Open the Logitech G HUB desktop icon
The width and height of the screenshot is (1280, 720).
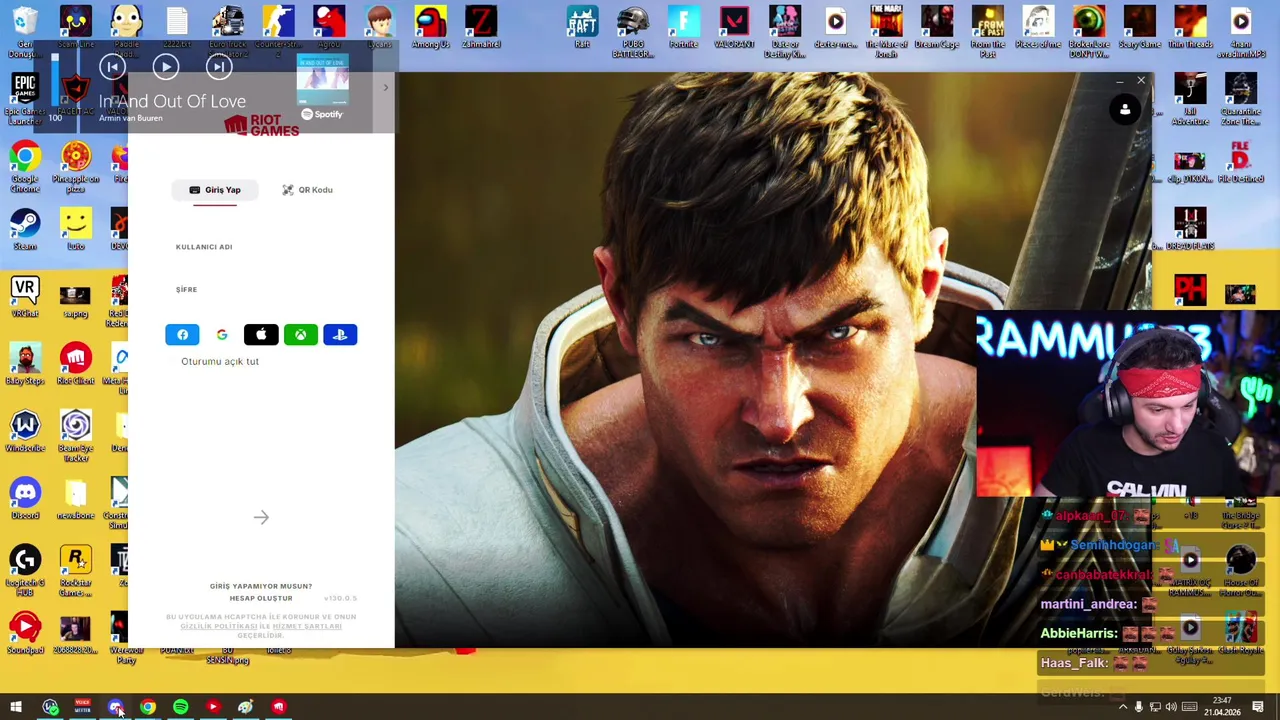(x=25, y=570)
